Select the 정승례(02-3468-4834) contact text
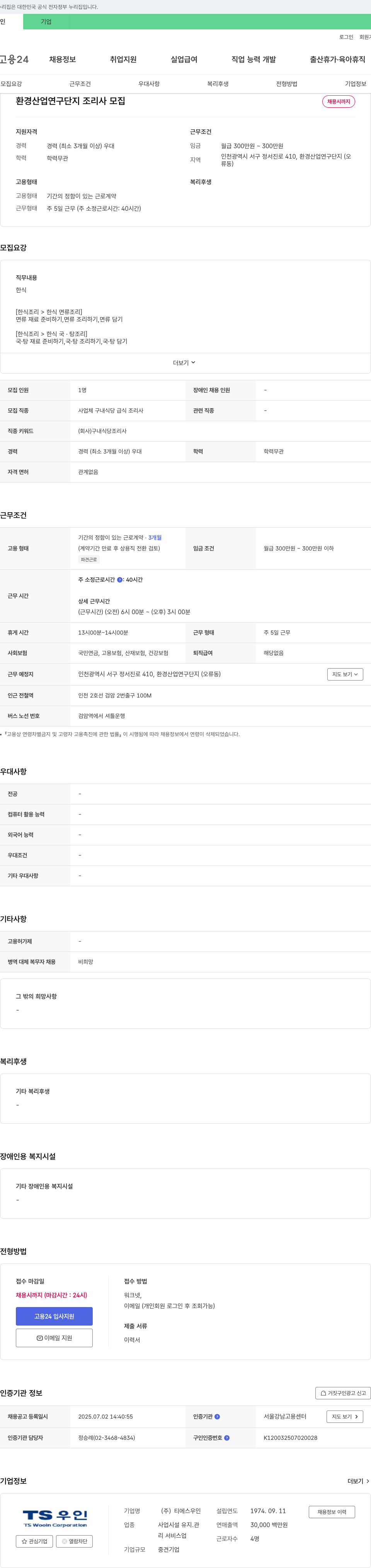Image resolution: width=371 pixels, height=1568 pixels. pos(107,1438)
